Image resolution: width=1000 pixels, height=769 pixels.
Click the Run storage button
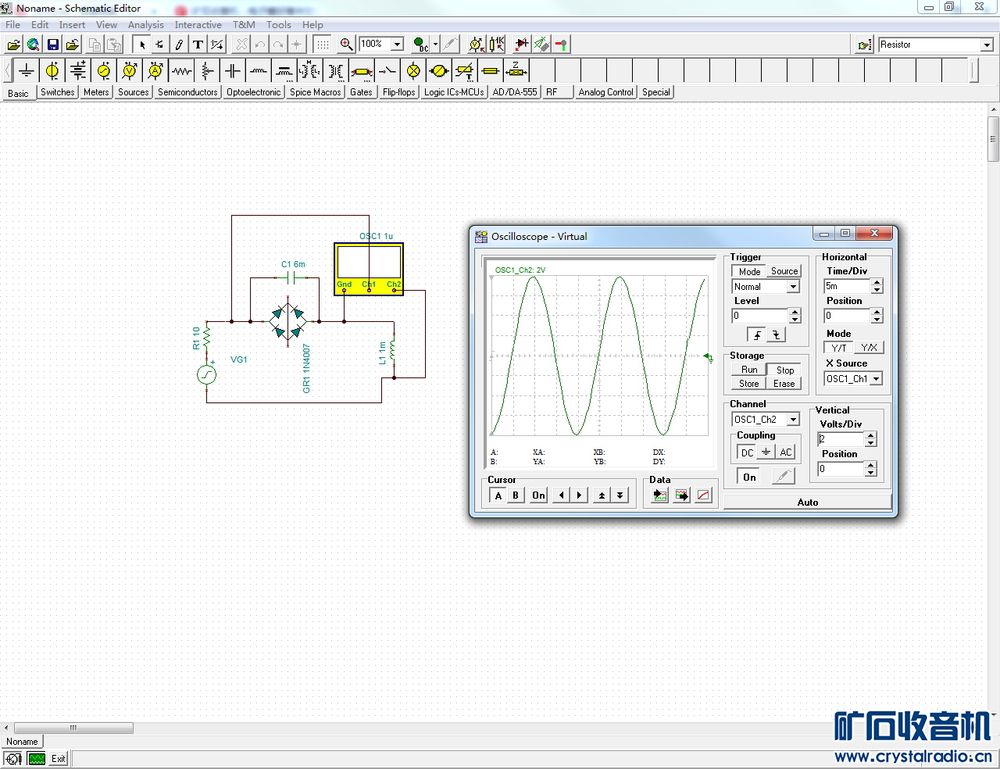click(x=749, y=370)
